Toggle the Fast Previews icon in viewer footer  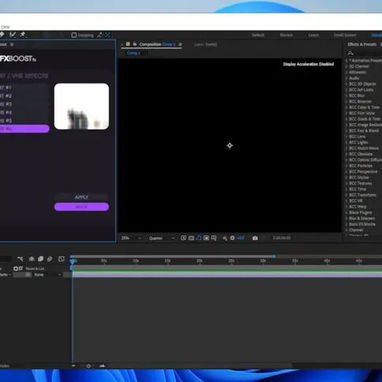click(x=184, y=238)
